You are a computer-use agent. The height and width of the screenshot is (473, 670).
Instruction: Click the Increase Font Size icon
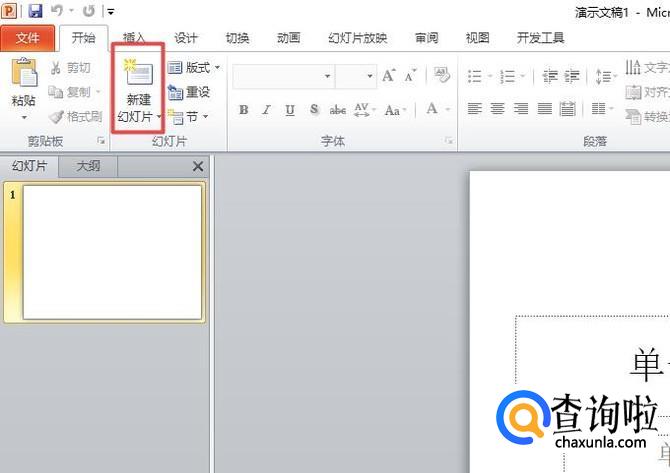[389, 75]
